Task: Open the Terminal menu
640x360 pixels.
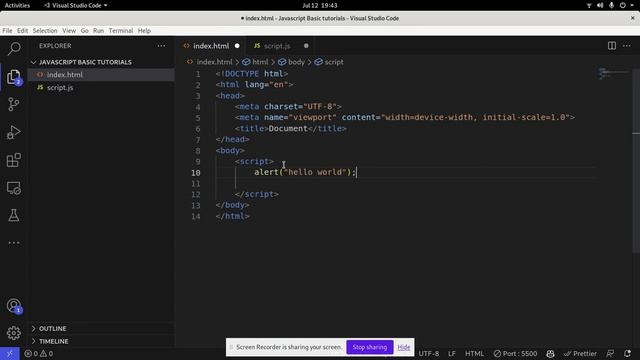Action: tap(121, 31)
